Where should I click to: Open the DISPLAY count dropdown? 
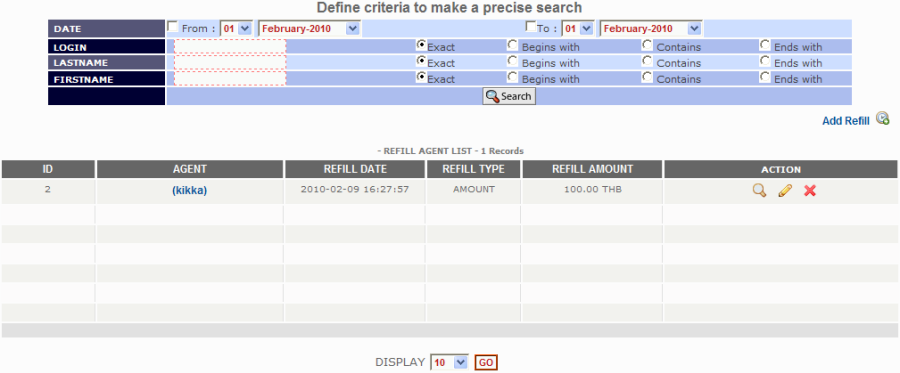point(449,363)
